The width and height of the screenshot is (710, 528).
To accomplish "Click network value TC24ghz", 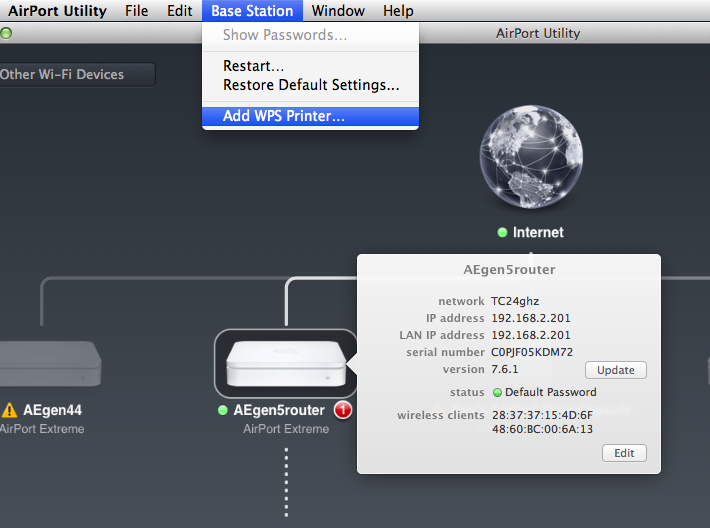I will click(x=515, y=301).
